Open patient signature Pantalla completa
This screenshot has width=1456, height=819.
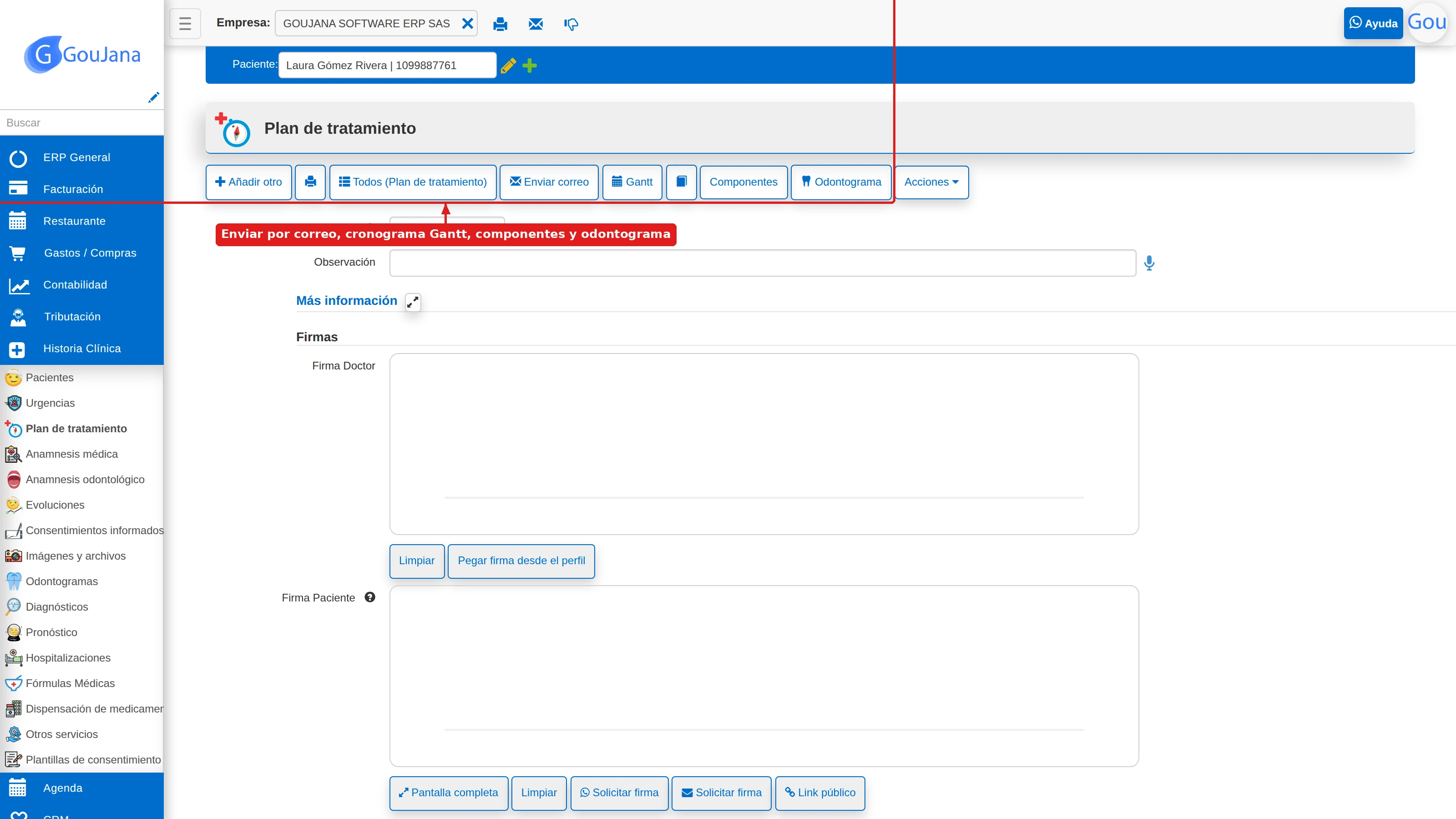coord(449,793)
